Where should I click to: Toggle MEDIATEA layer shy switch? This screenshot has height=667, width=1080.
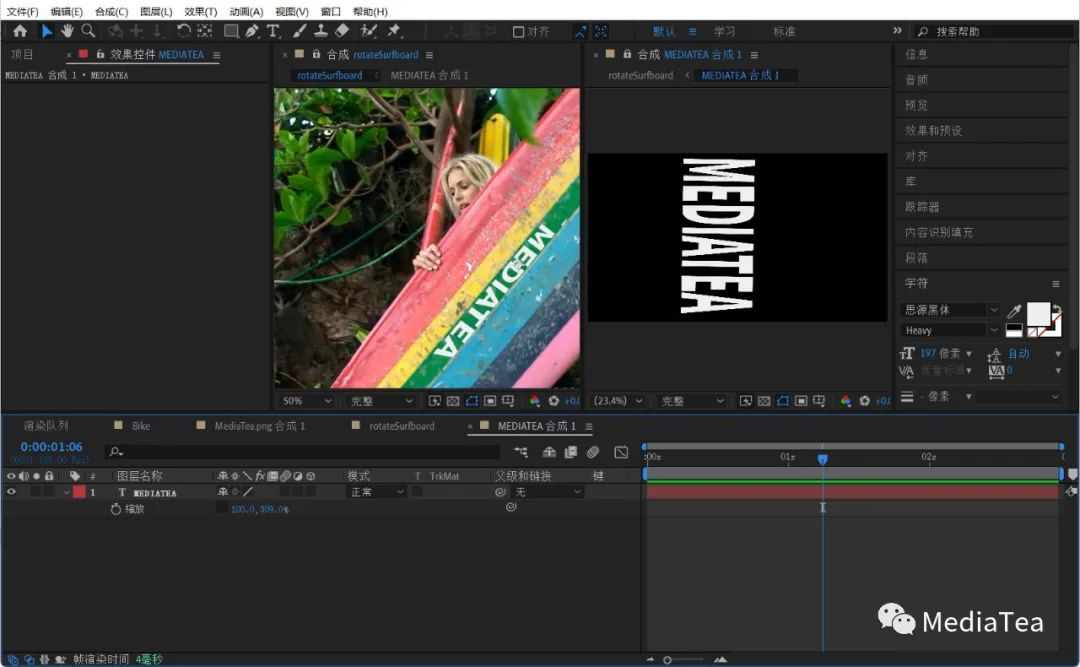pyautogui.click(x=222, y=492)
